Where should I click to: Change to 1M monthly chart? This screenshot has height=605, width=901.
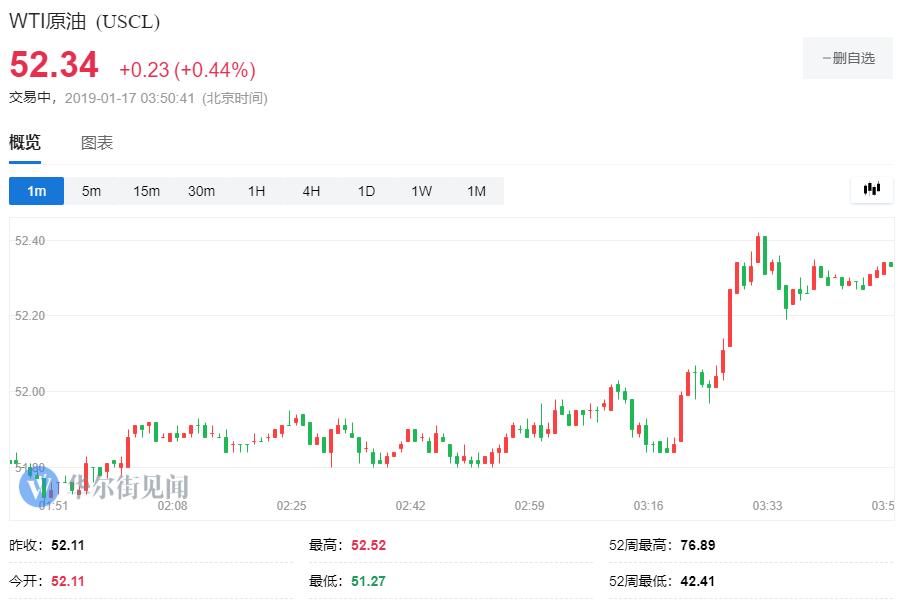coord(476,191)
